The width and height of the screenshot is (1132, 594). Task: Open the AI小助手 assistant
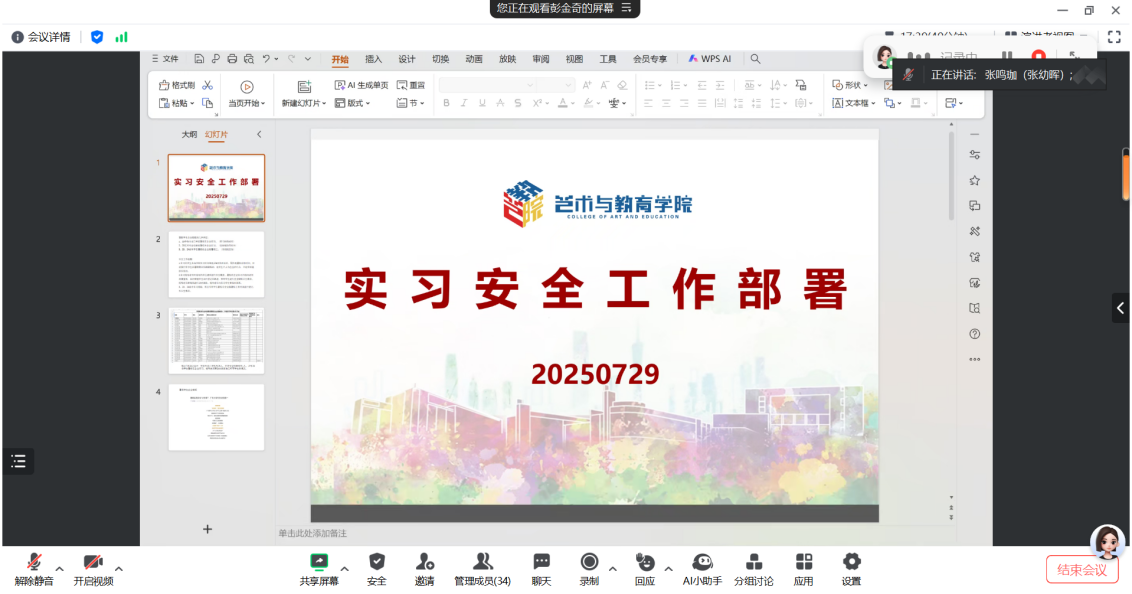coord(702,563)
